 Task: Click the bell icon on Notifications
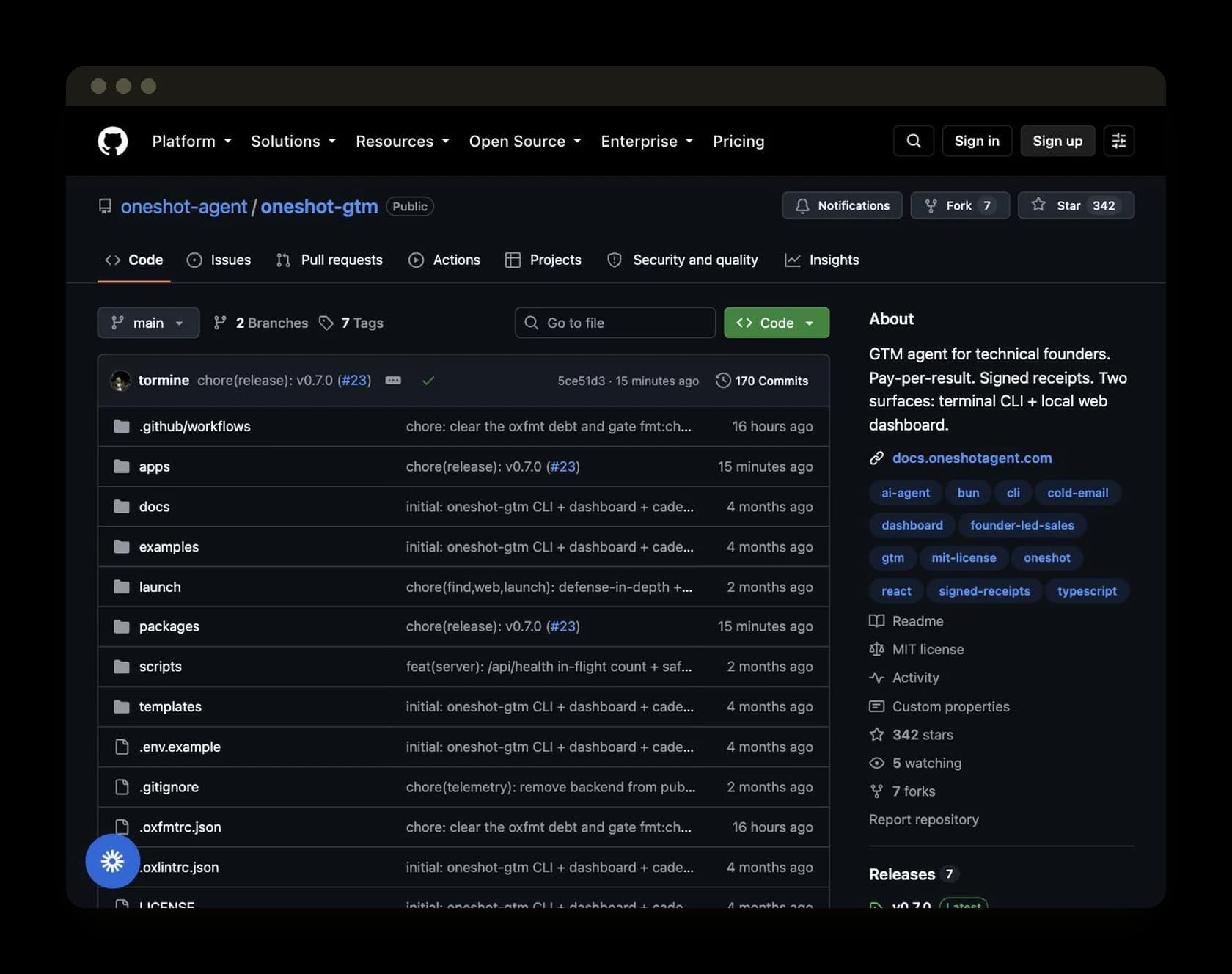(x=802, y=206)
